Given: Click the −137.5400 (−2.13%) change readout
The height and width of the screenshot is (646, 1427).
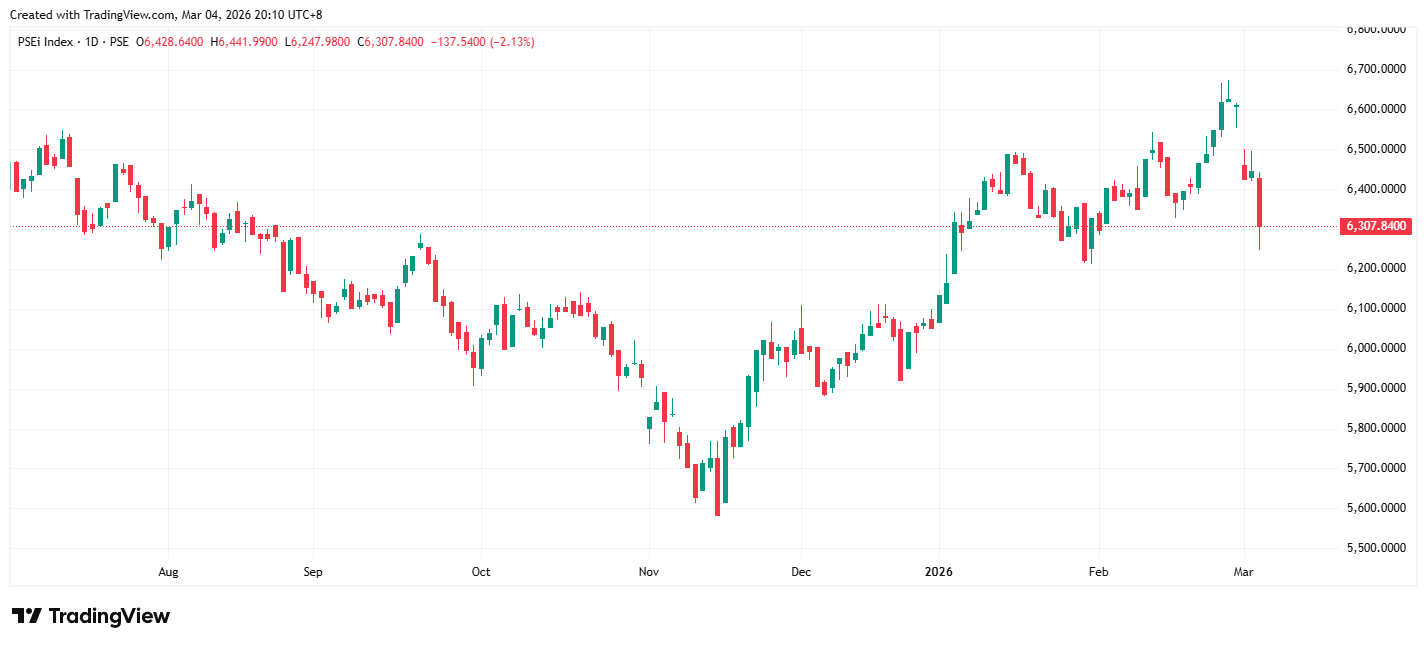Looking at the screenshot, I should tap(482, 42).
